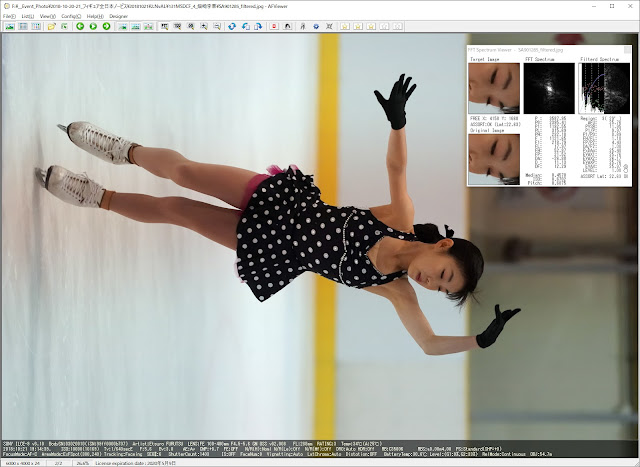Click the green left arrow for previous image

click(80, 26)
